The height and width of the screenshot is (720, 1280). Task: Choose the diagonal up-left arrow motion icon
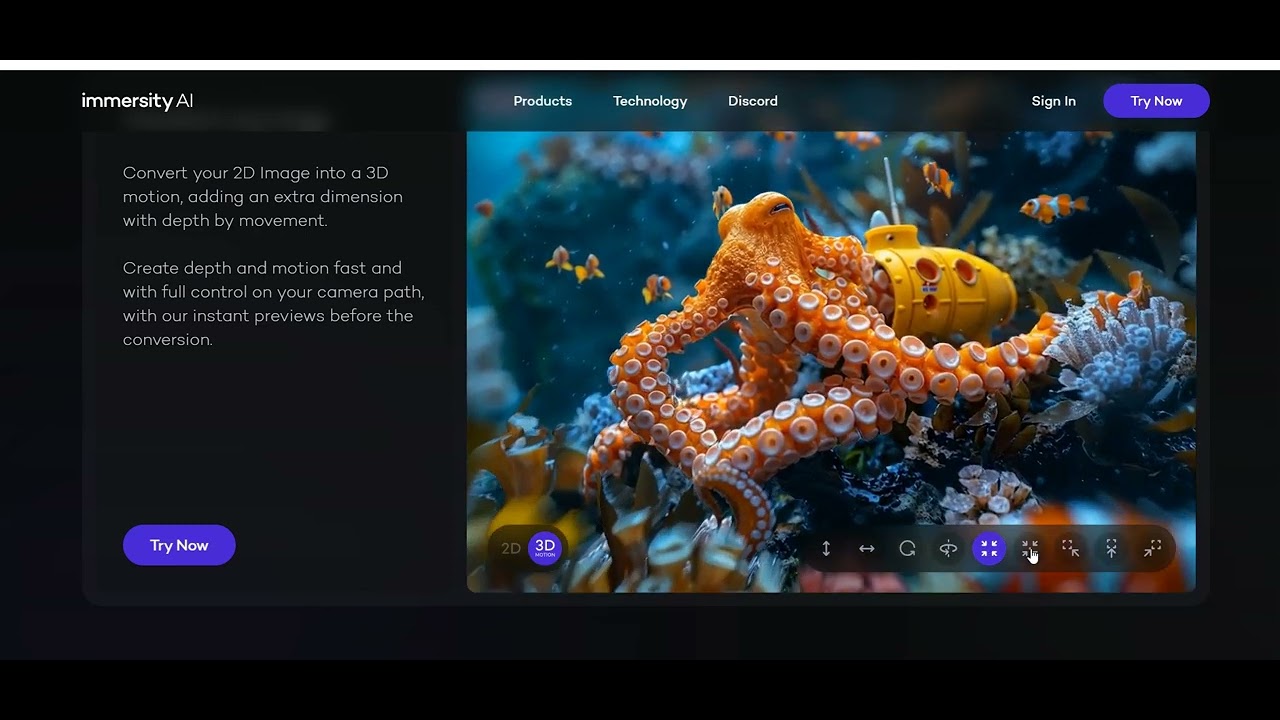coord(1071,548)
